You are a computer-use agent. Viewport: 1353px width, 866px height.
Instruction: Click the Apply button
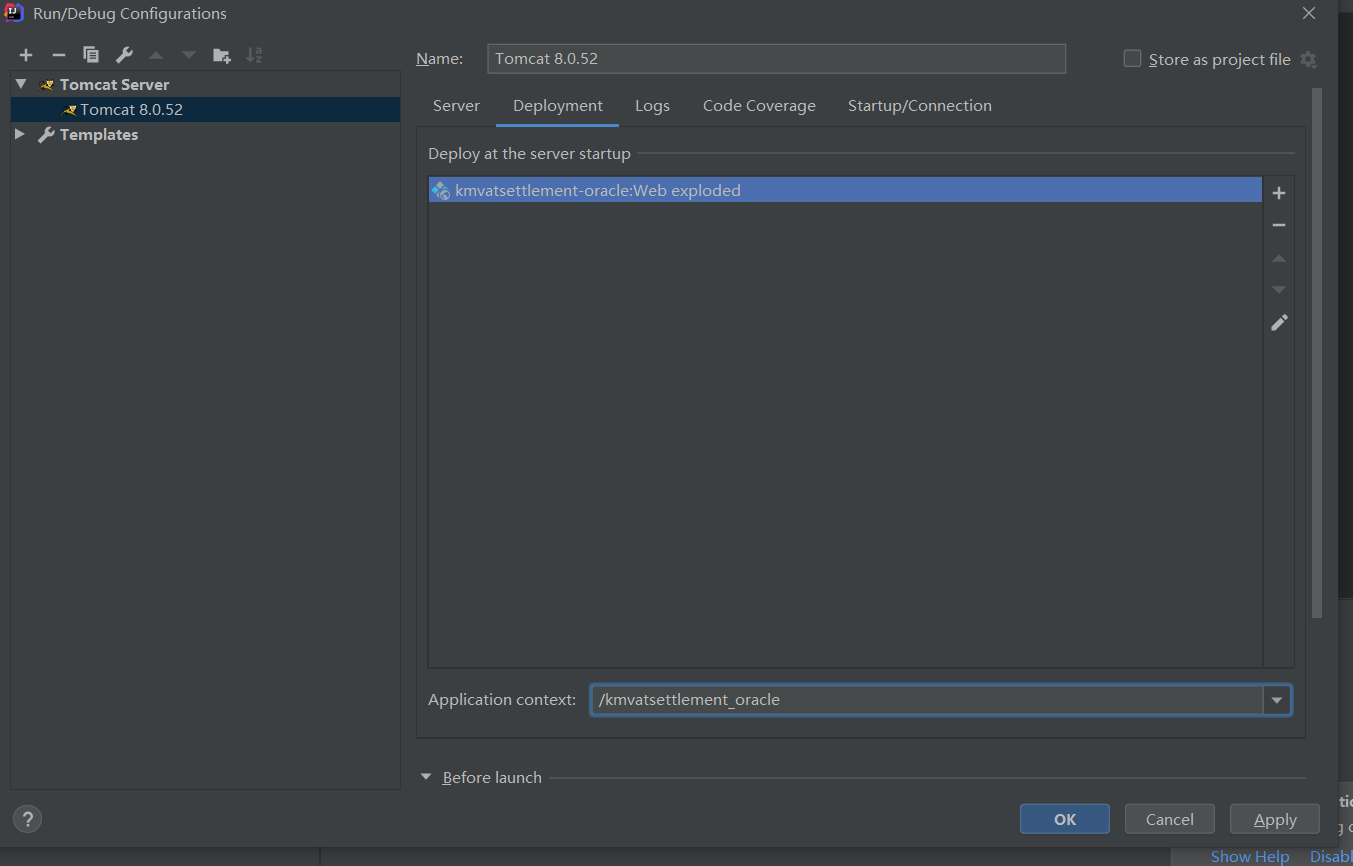[x=1275, y=819]
